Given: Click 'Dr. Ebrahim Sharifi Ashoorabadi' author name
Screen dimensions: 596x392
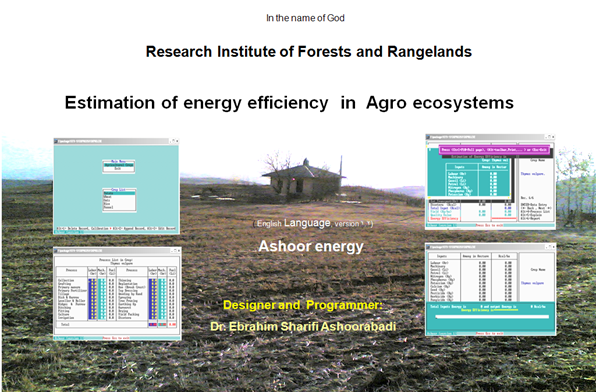Looking at the screenshot, I should 303,327.
